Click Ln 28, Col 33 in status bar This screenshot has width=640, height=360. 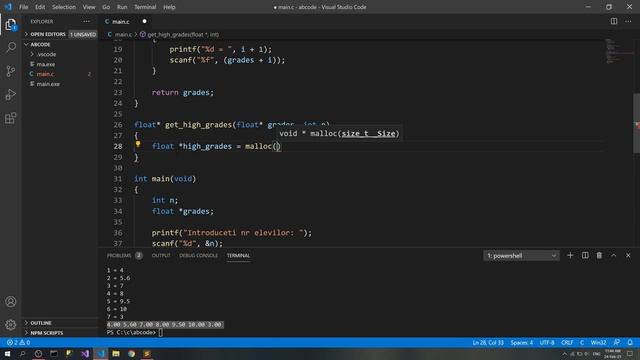pyautogui.click(x=488, y=342)
